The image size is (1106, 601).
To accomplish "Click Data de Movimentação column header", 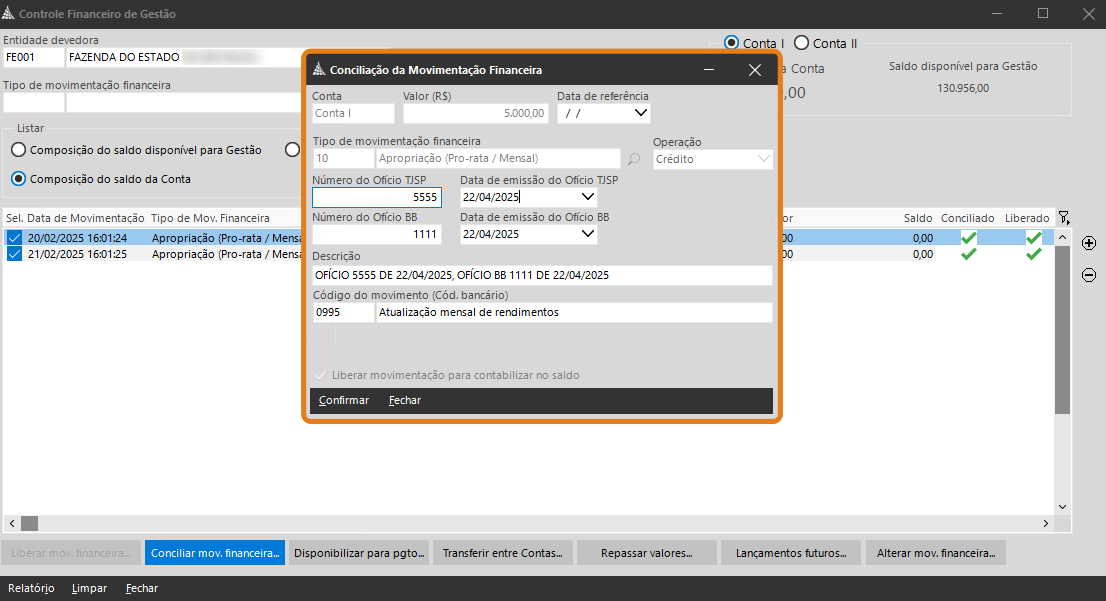I will click(x=85, y=218).
